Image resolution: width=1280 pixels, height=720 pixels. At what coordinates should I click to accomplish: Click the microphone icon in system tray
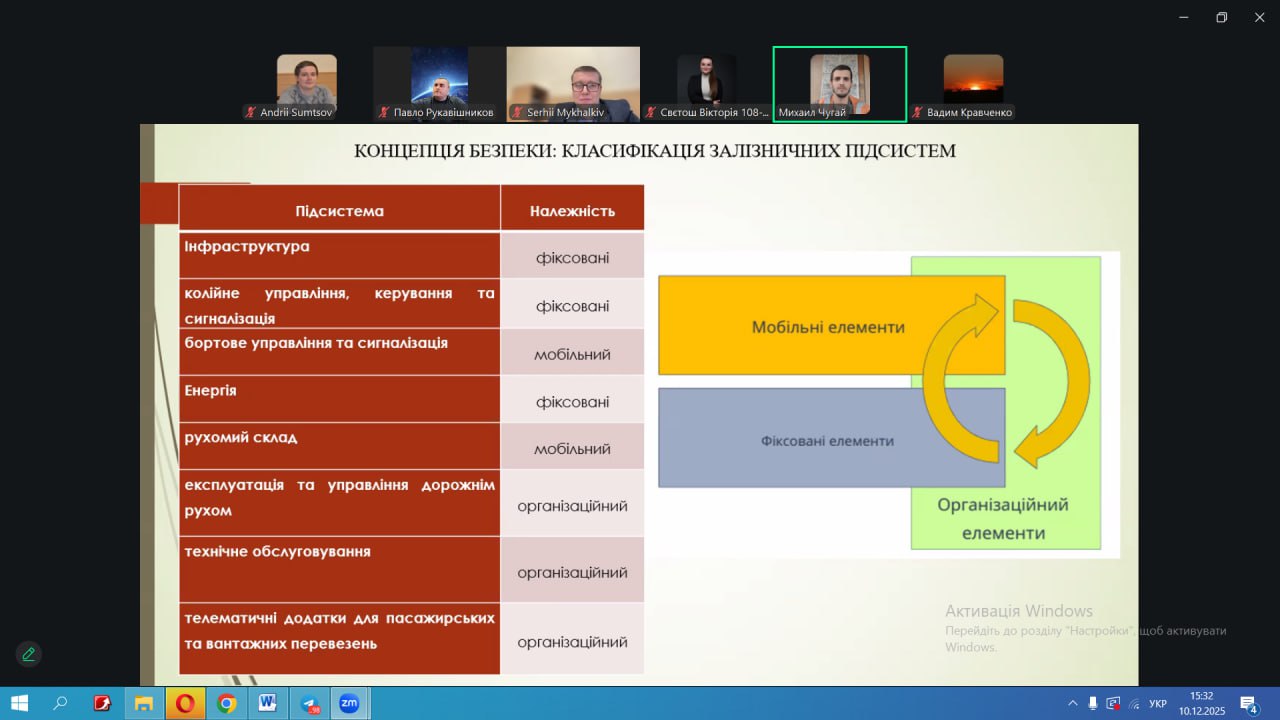pyautogui.click(x=1093, y=703)
